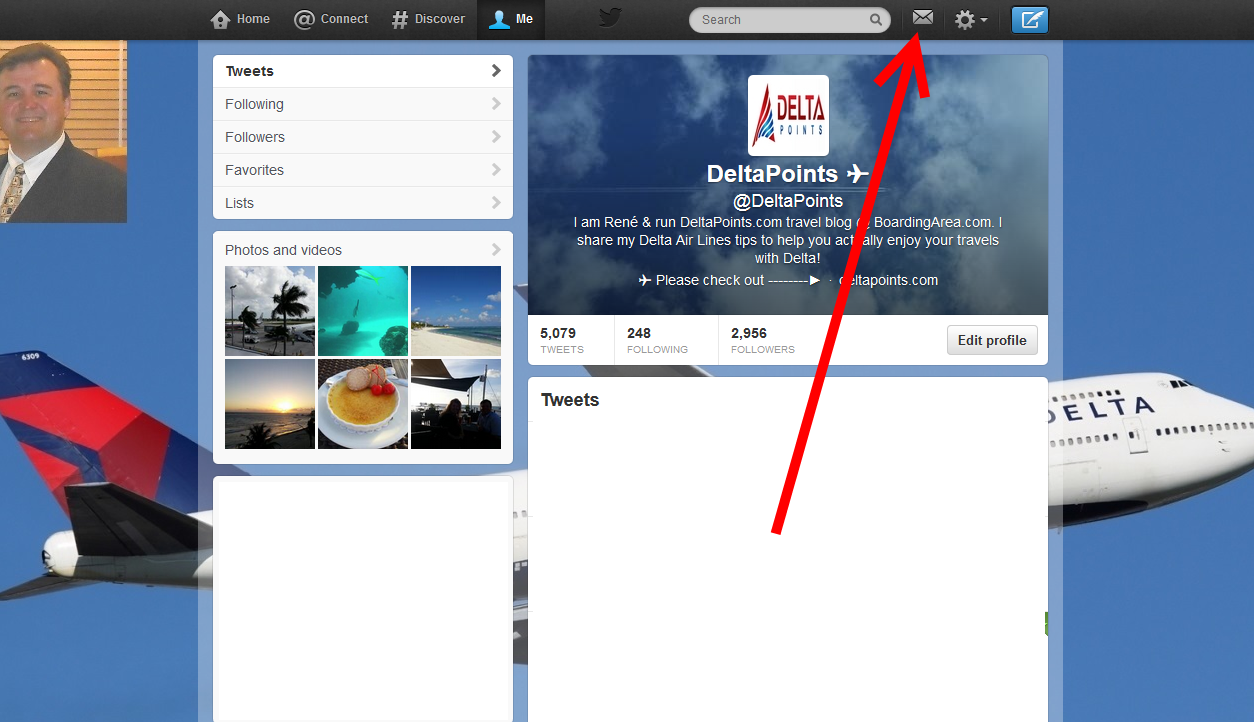Click the Twitter bird logo

[x=610, y=18]
